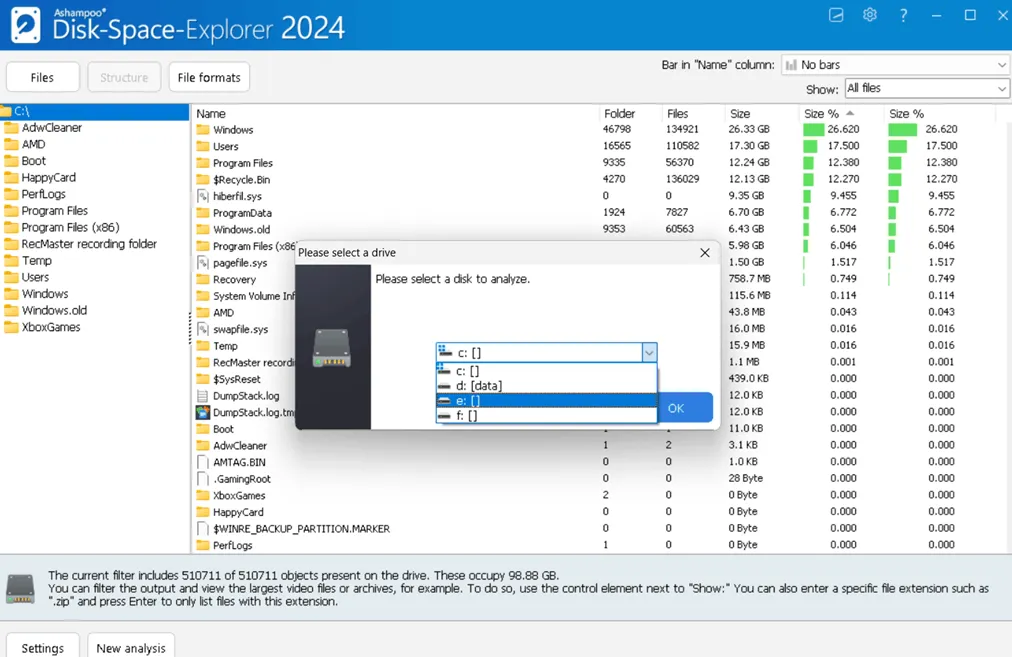Close the Please select a drive dialog
The height and width of the screenshot is (657, 1012).
click(705, 253)
